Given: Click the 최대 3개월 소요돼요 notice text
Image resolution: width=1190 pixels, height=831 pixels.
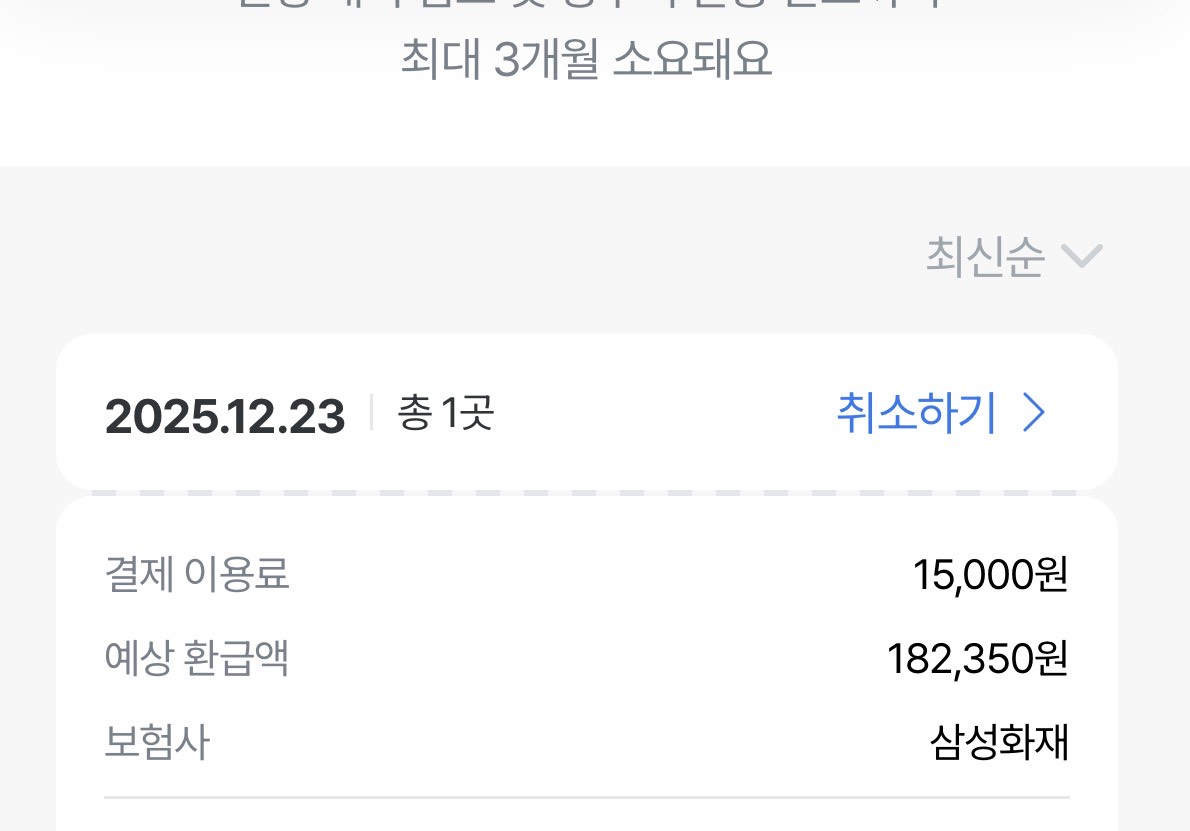Looking at the screenshot, I should point(586,60).
